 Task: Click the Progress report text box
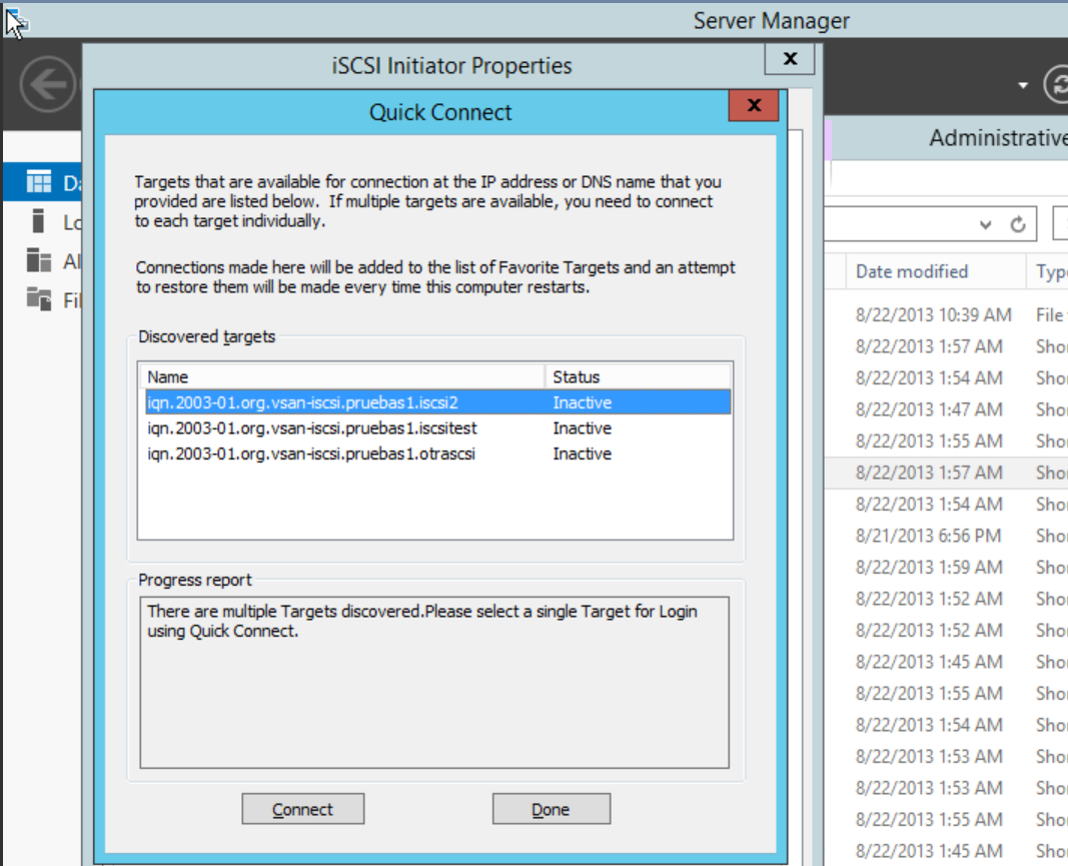[x=435, y=683]
